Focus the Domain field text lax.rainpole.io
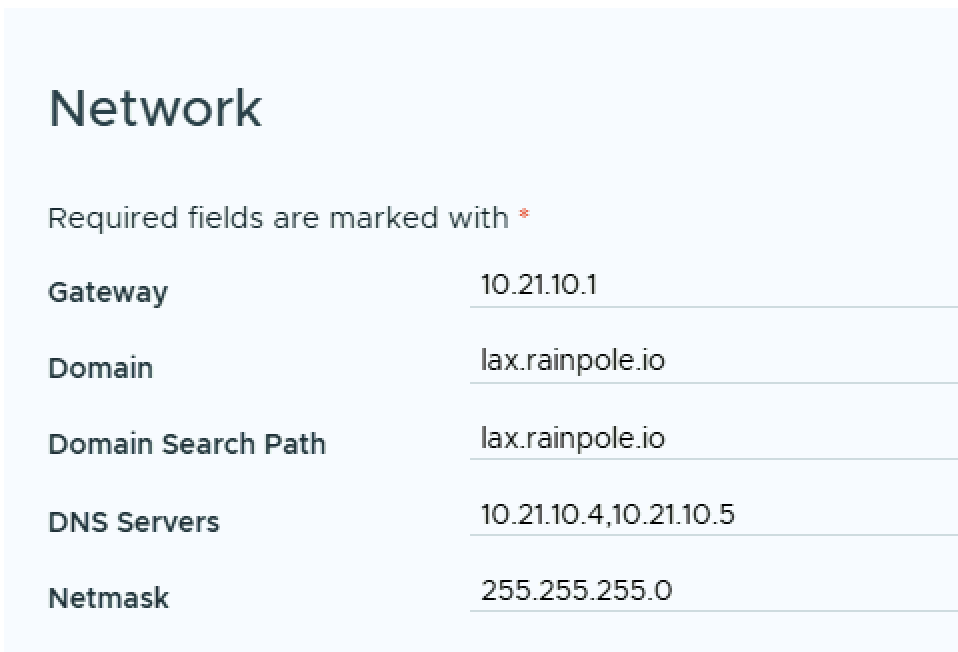Image resolution: width=958 pixels, height=652 pixels. pyautogui.click(x=572, y=360)
